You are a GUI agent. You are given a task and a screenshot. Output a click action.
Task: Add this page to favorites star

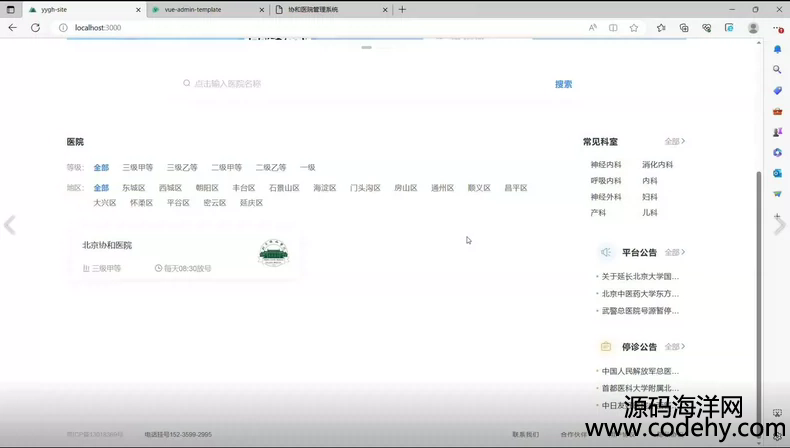point(634,28)
